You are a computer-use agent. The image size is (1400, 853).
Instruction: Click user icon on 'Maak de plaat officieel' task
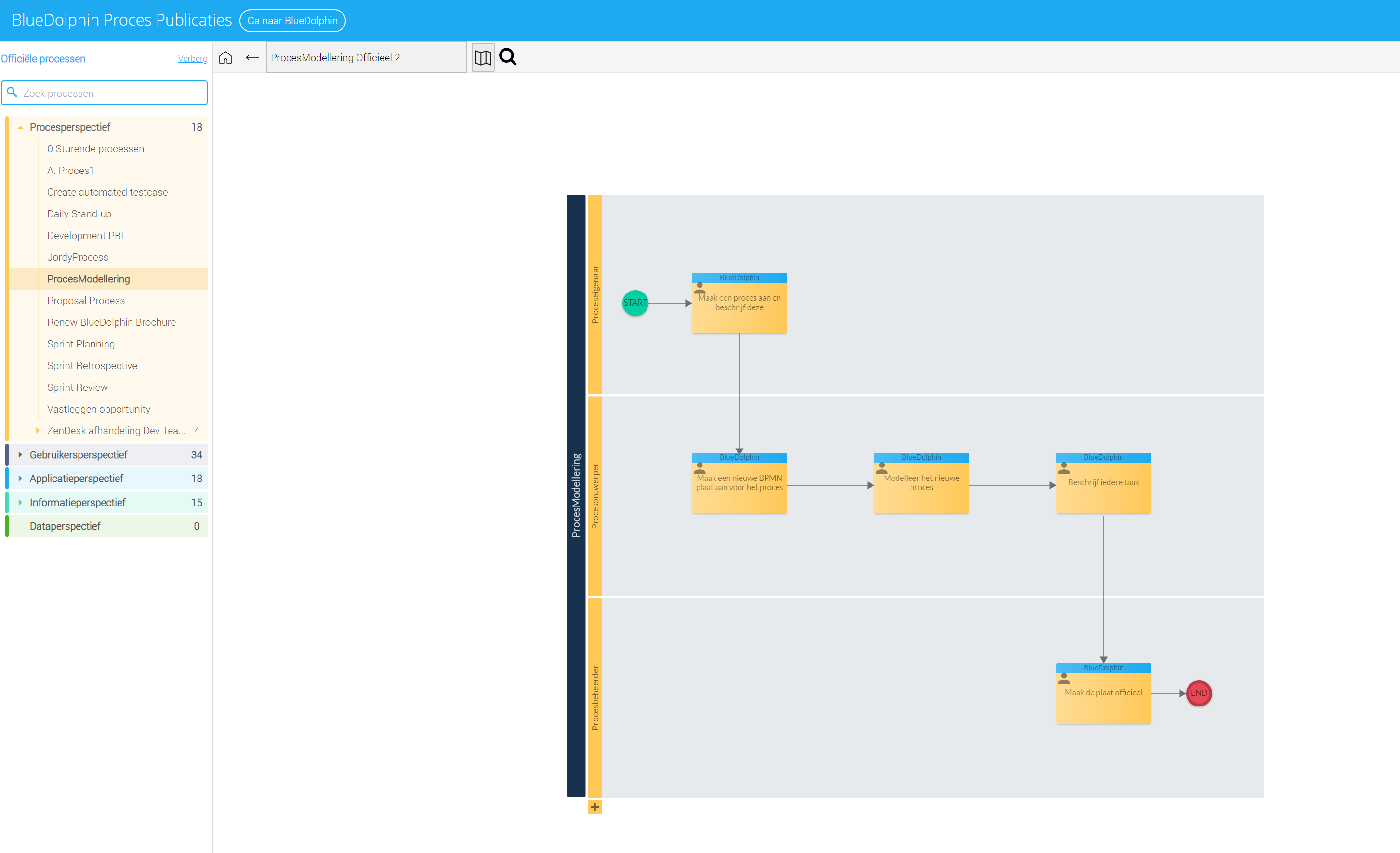click(1064, 679)
